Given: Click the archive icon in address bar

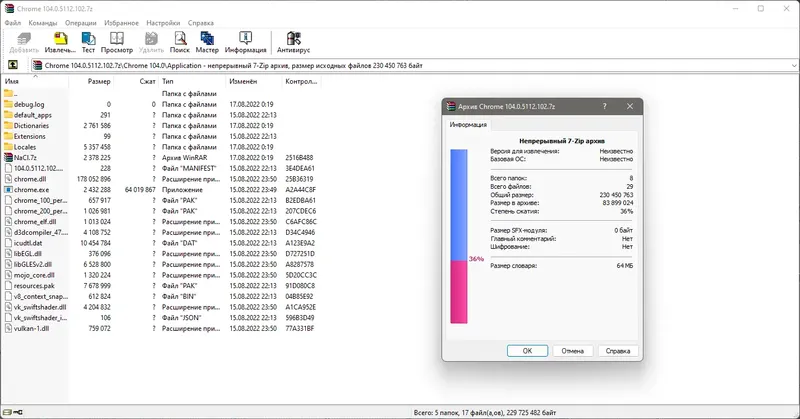Looking at the screenshot, I should [37, 65].
